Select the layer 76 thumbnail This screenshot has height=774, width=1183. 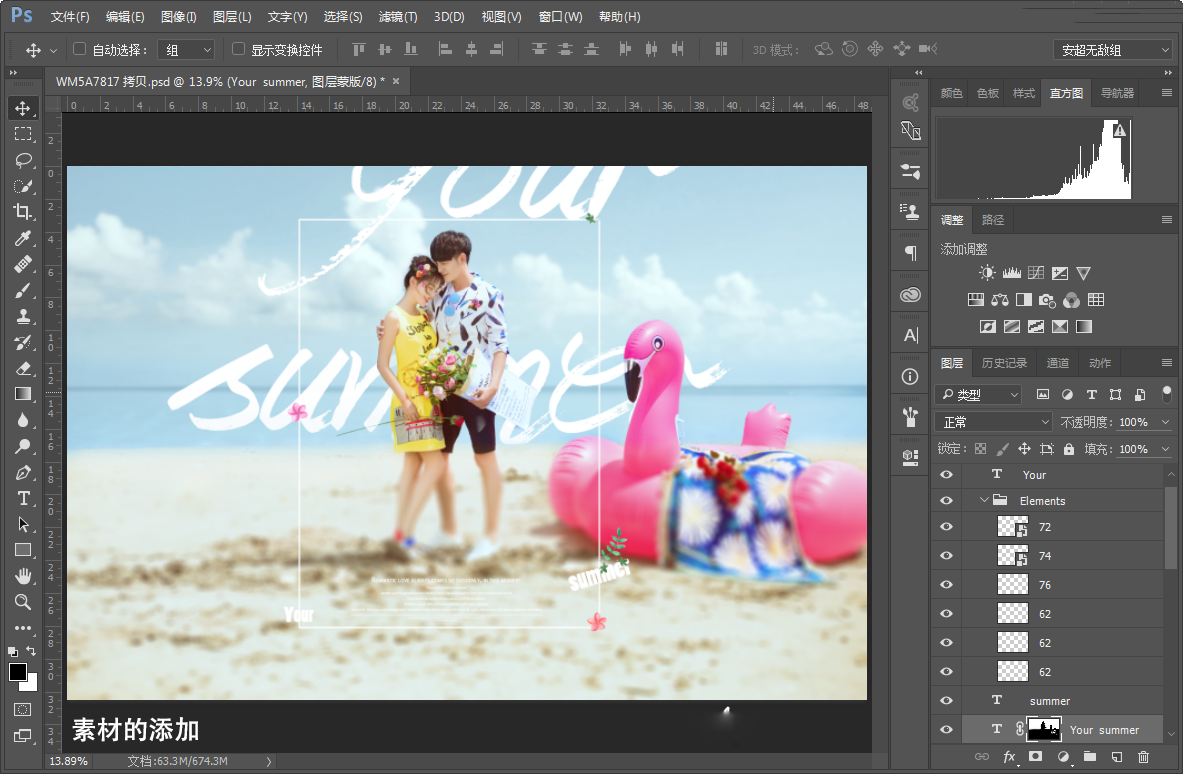tap(1012, 585)
